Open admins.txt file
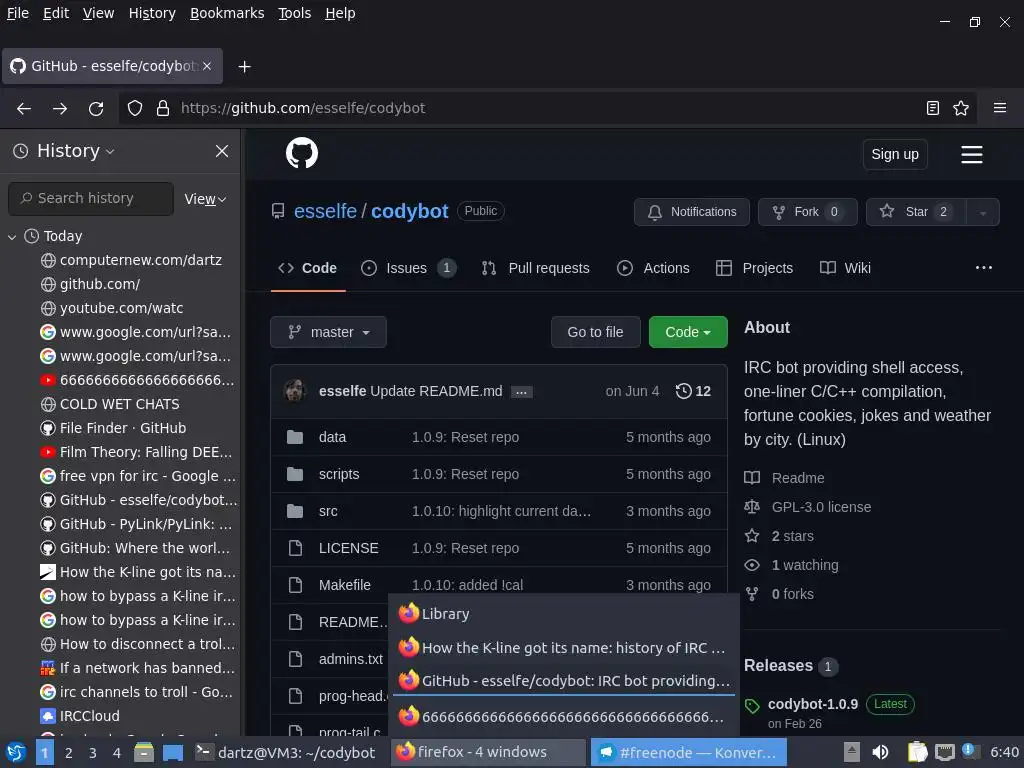The width and height of the screenshot is (1024, 768). pos(351,660)
